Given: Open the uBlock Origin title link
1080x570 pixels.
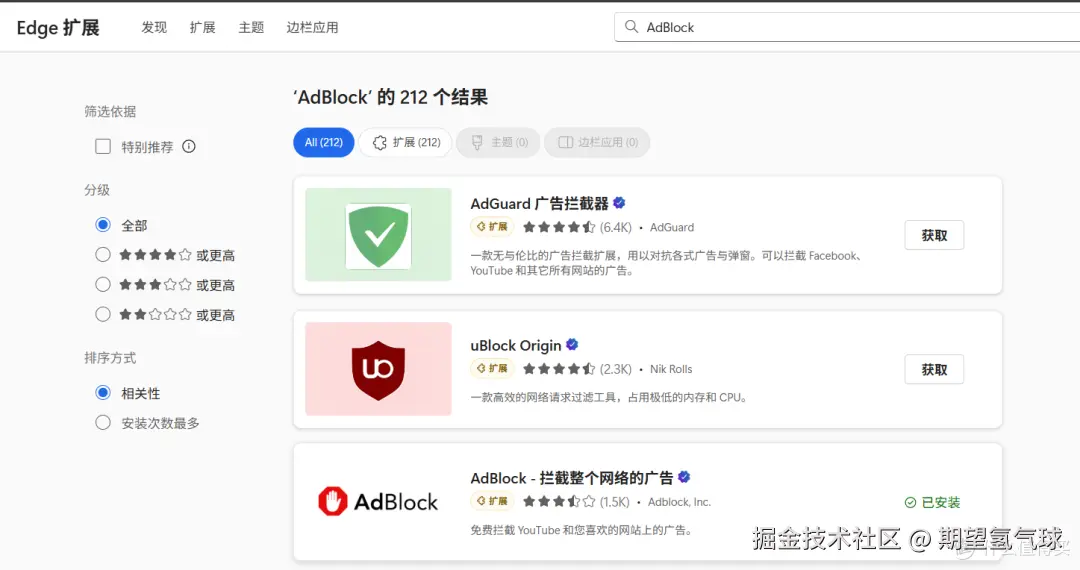Looking at the screenshot, I should click(516, 346).
